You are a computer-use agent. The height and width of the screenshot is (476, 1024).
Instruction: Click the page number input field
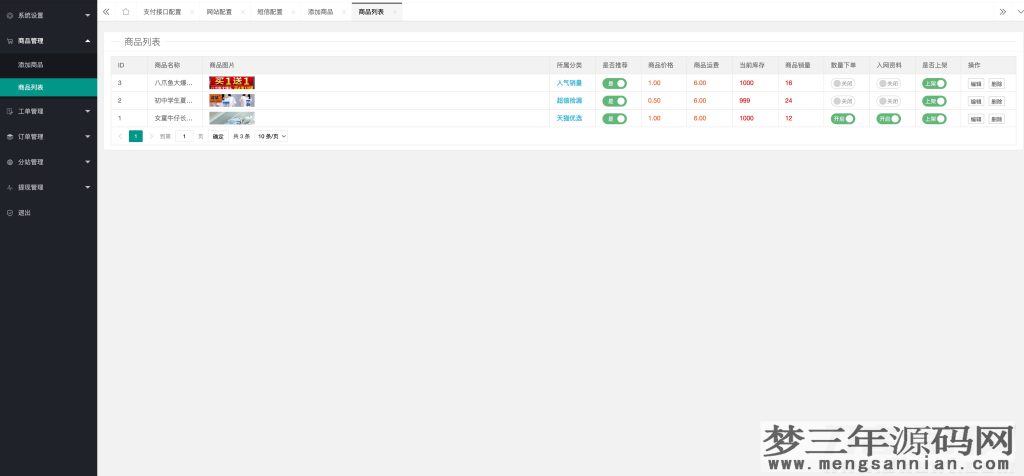[184, 136]
